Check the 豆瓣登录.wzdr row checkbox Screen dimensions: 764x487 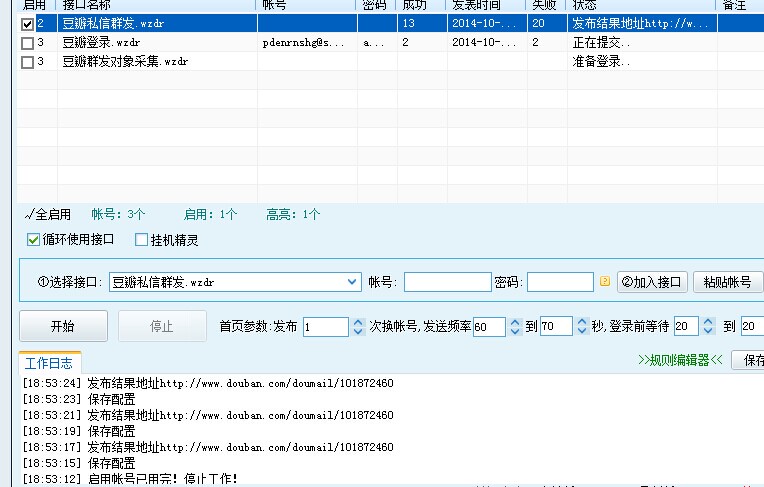27,43
